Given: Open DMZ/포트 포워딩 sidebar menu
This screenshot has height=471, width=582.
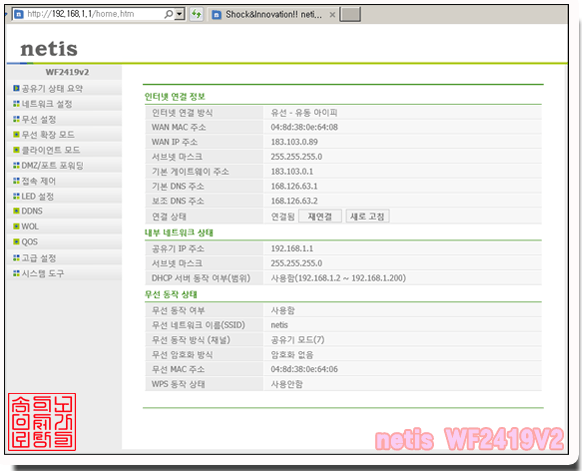Looking at the screenshot, I should (x=52, y=166).
